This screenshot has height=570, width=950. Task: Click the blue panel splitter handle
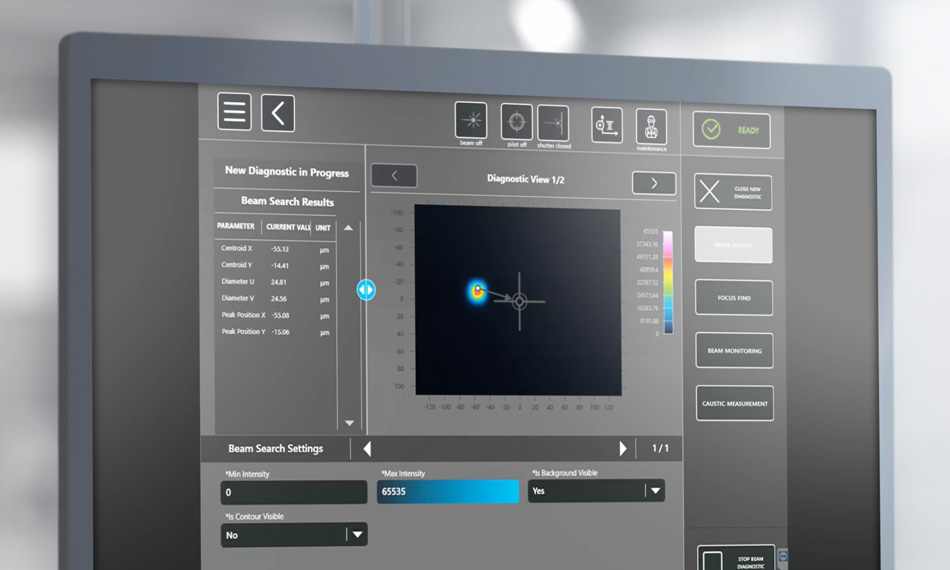366,290
